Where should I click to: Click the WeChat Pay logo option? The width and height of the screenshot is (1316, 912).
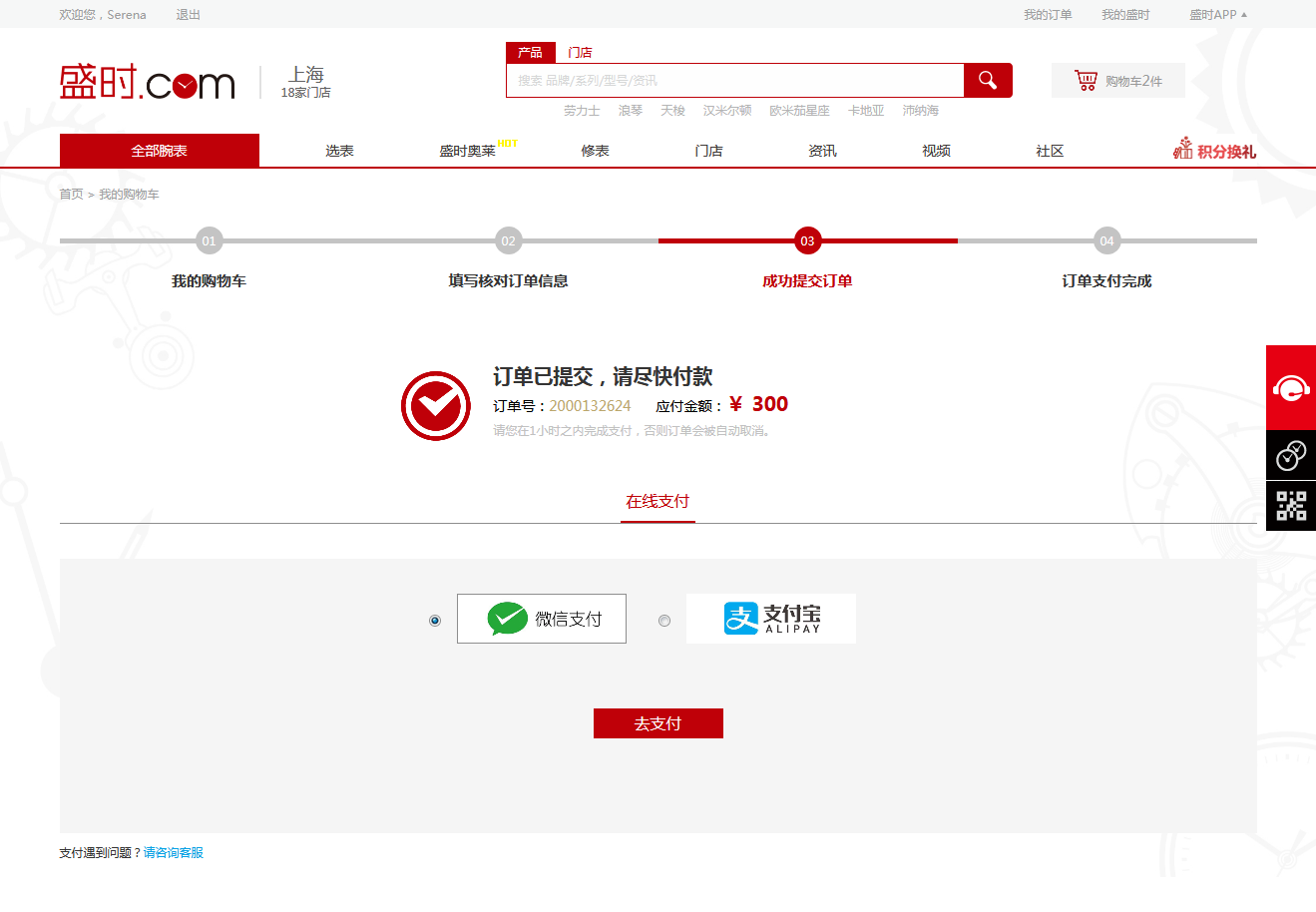(542, 619)
